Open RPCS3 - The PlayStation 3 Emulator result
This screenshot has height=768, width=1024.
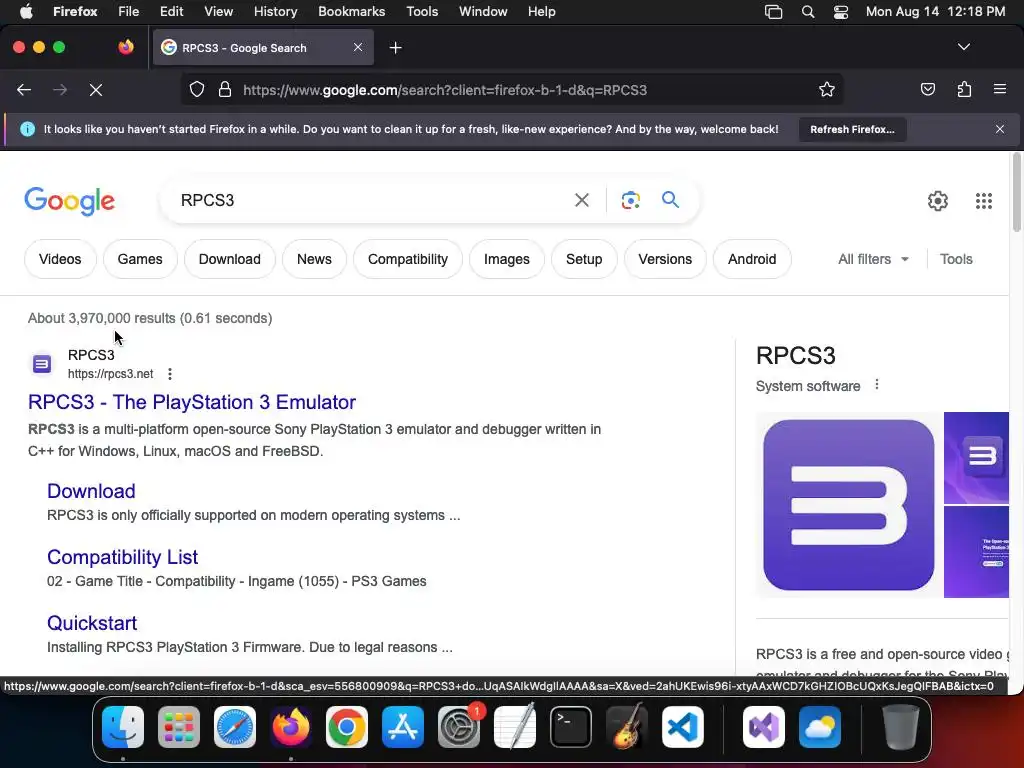coord(191,402)
